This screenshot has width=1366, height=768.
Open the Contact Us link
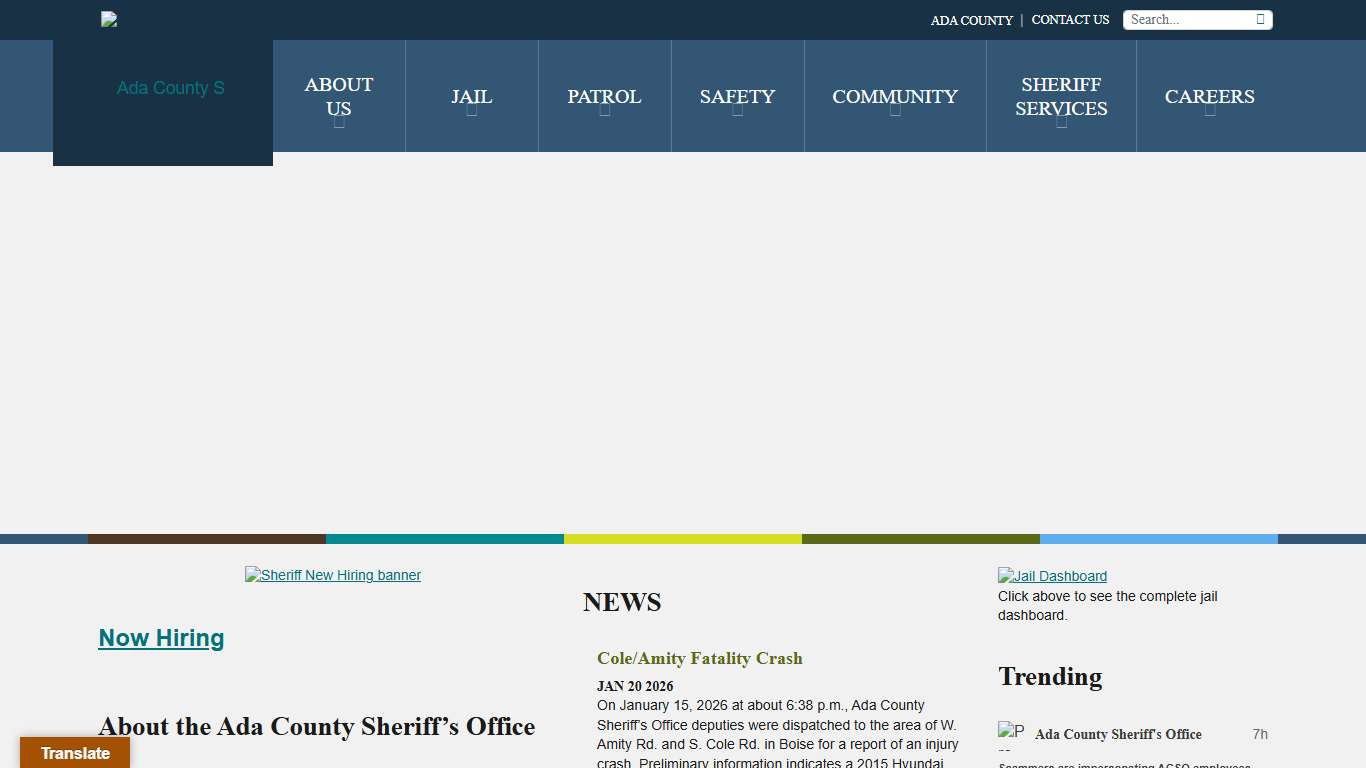(1070, 20)
